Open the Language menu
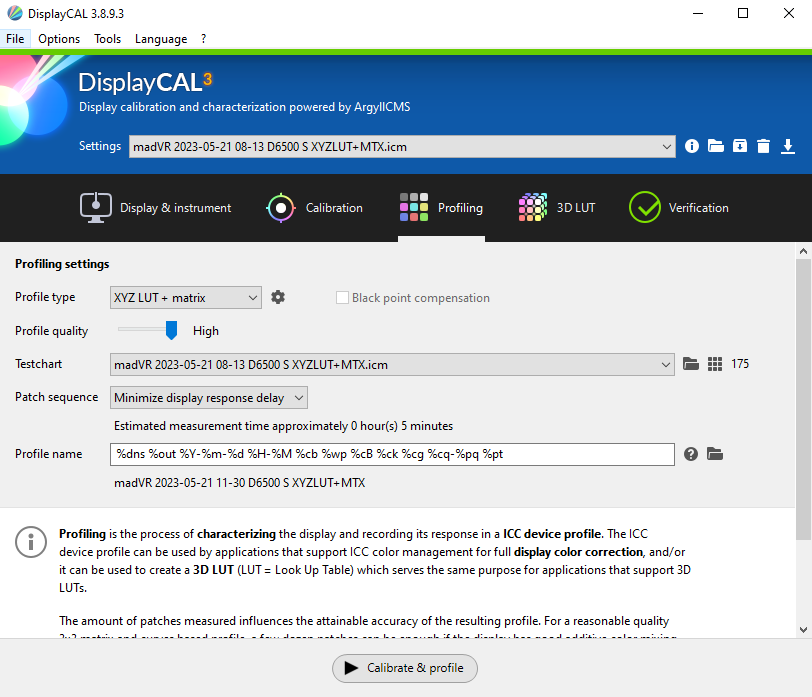 [x=161, y=39]
